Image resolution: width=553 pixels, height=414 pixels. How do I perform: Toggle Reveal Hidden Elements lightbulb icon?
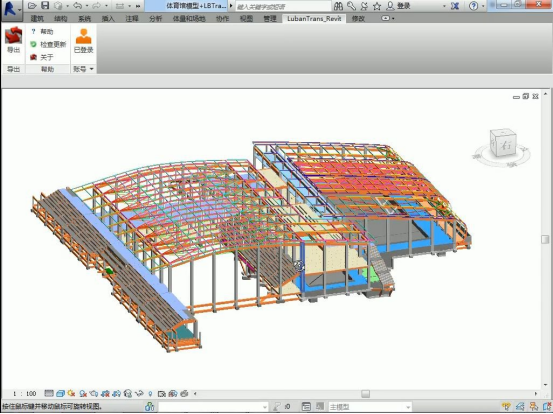pos(150,393)
